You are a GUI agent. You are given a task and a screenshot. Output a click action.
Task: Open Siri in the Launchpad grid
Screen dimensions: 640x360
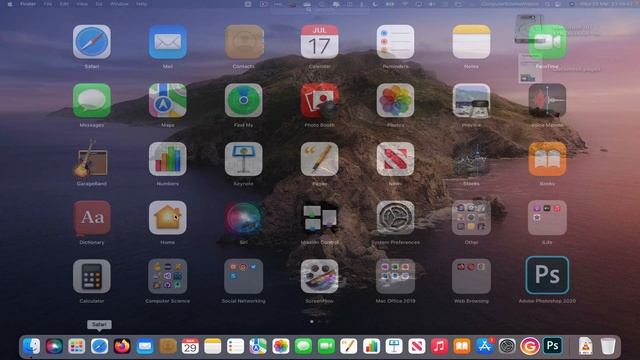click(x=243, y=218)
